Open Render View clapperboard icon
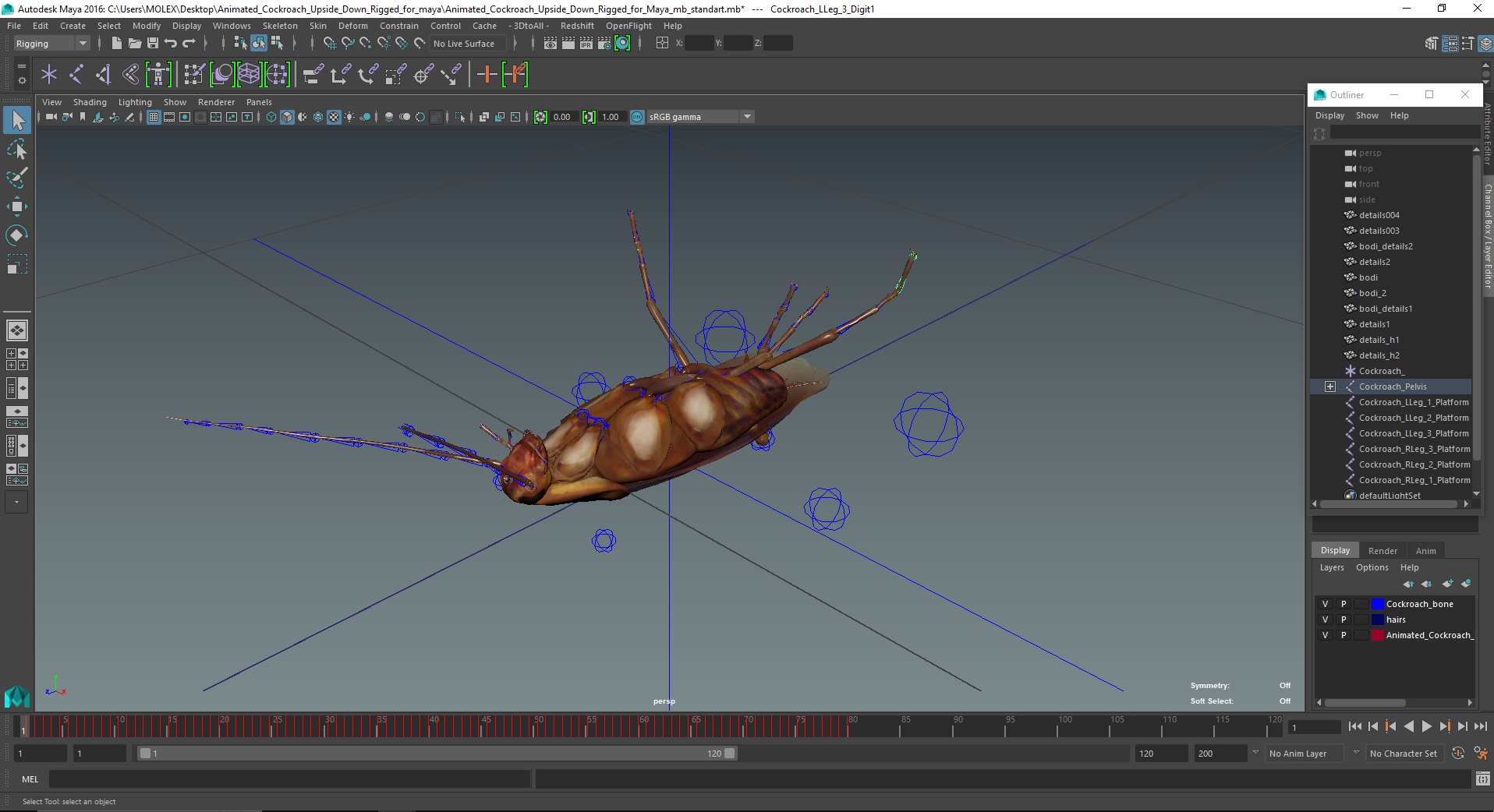This screenshot has width=1494, height=812. 550,43
